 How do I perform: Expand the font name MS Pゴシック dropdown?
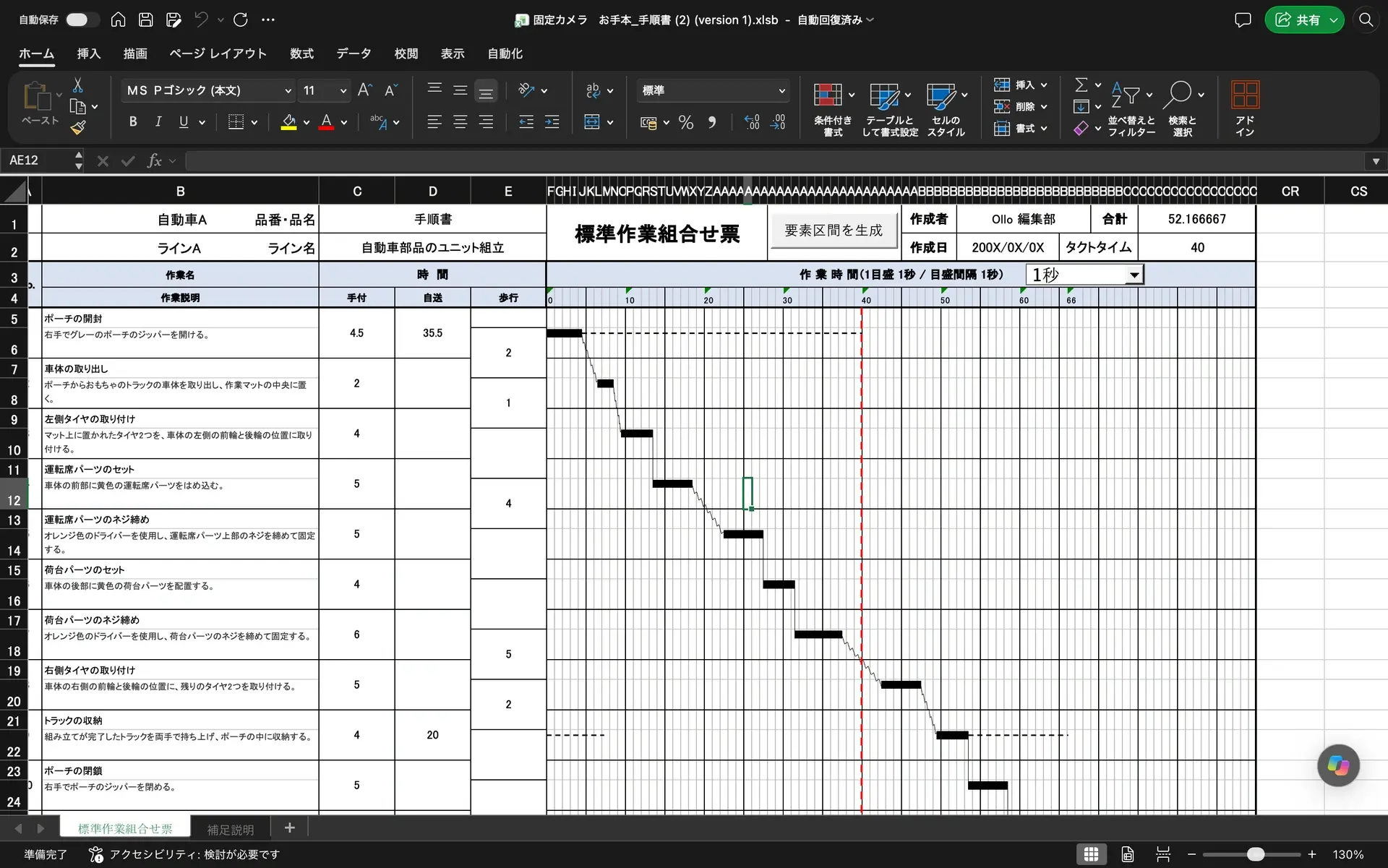(x=287, y=90)
